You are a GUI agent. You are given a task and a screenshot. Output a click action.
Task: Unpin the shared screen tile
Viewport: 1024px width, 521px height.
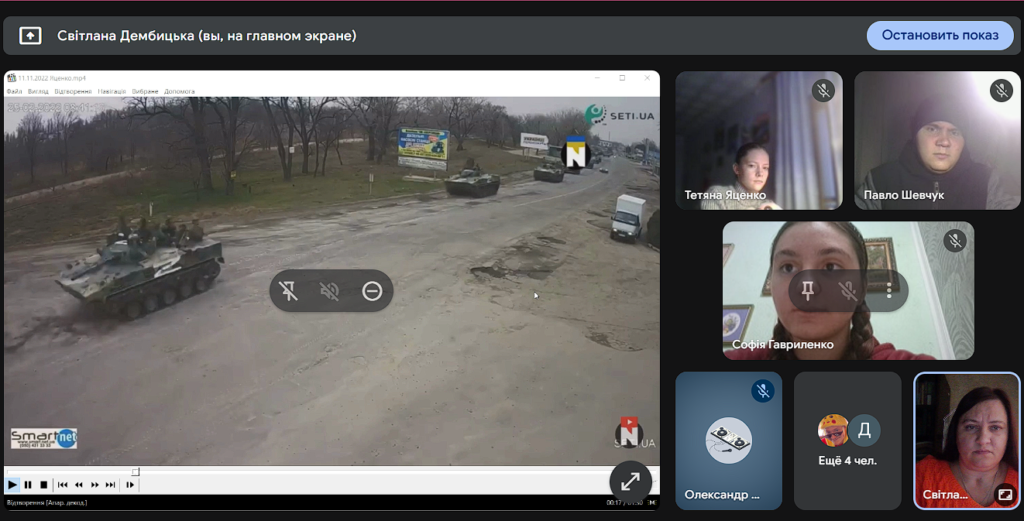point(290,291)
